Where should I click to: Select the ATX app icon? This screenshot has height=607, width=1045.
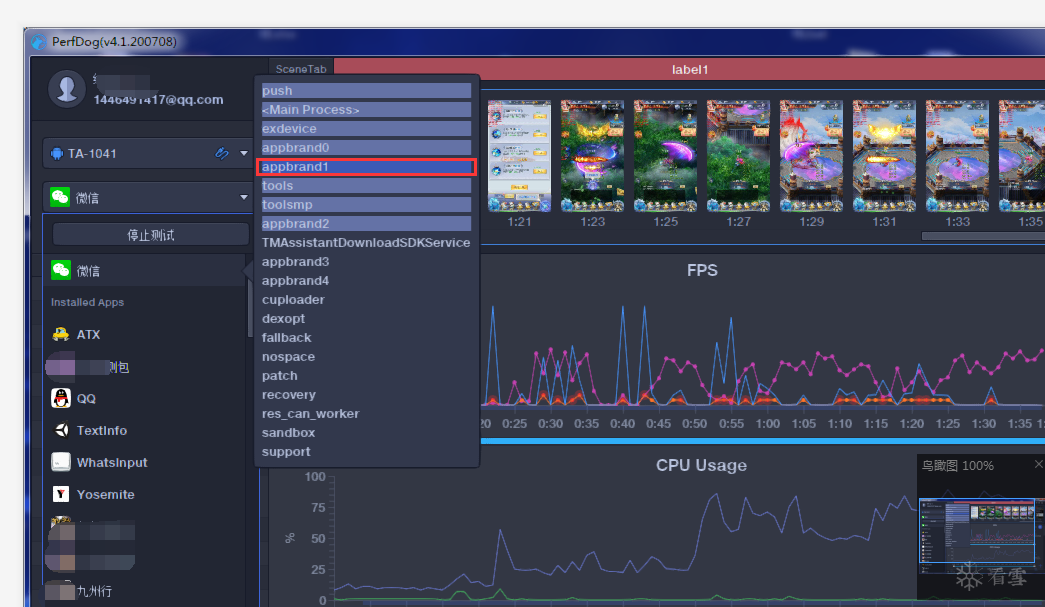[x=61, y=334]
